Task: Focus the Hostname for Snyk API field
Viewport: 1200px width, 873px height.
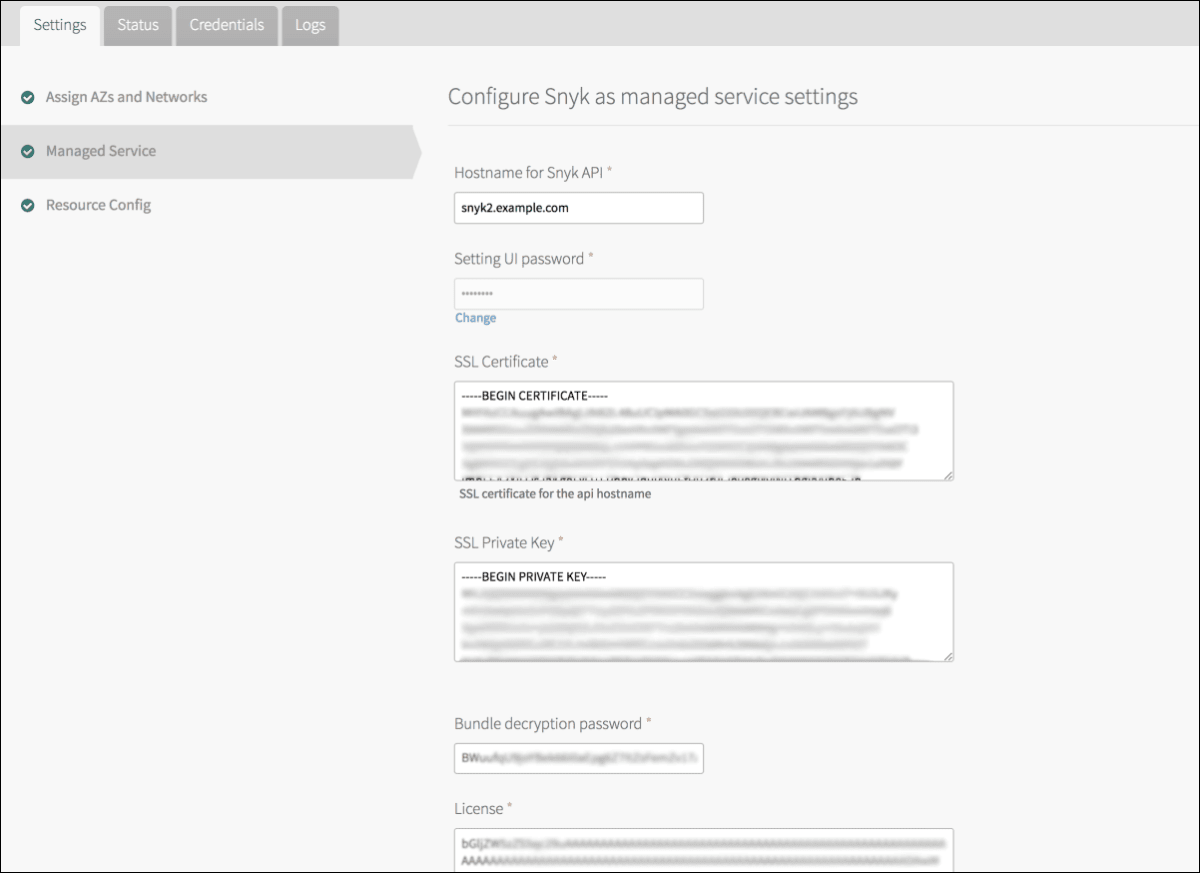Action: click(579, 208)
